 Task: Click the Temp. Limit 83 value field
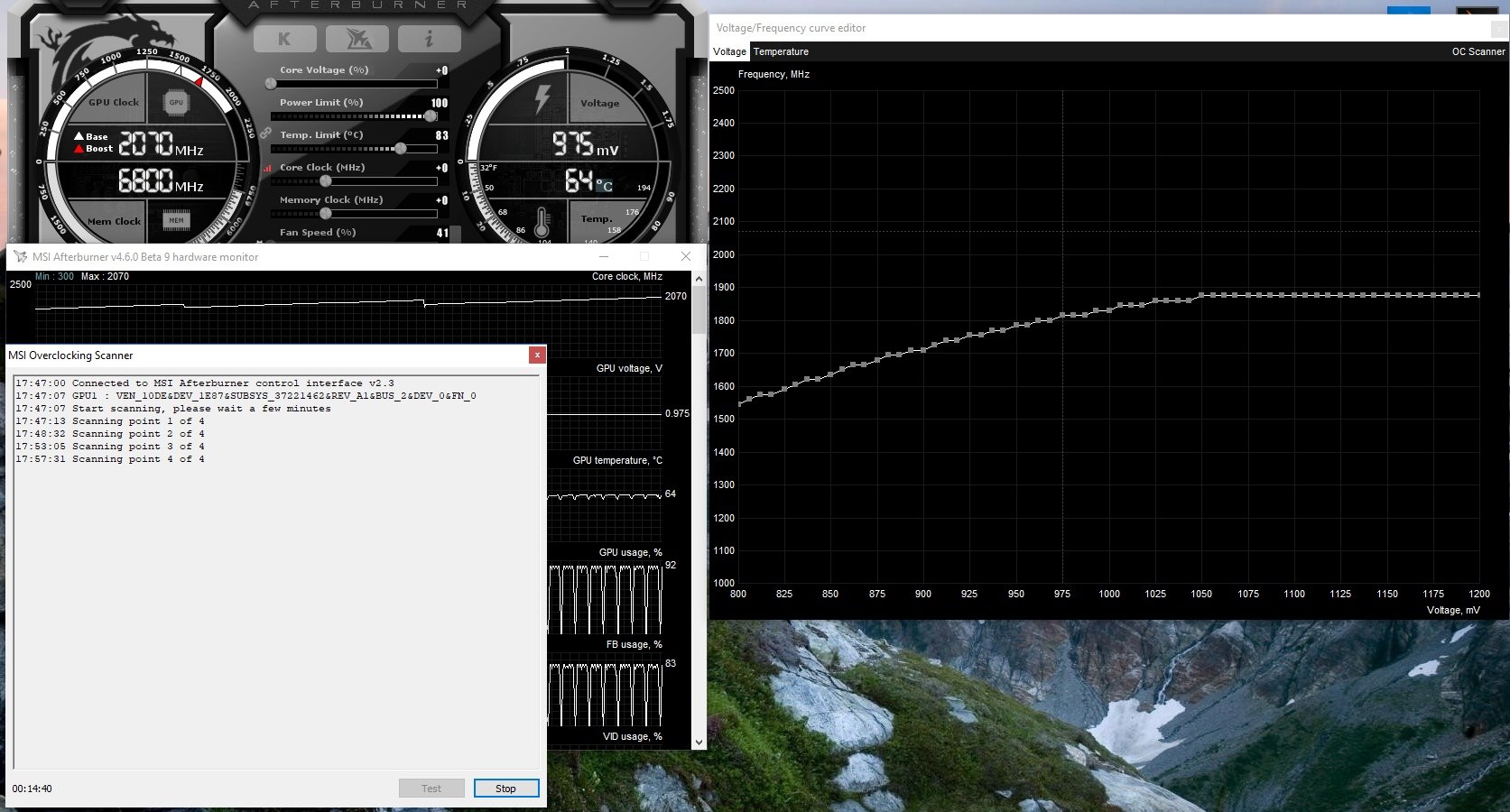tap(441, 135)
